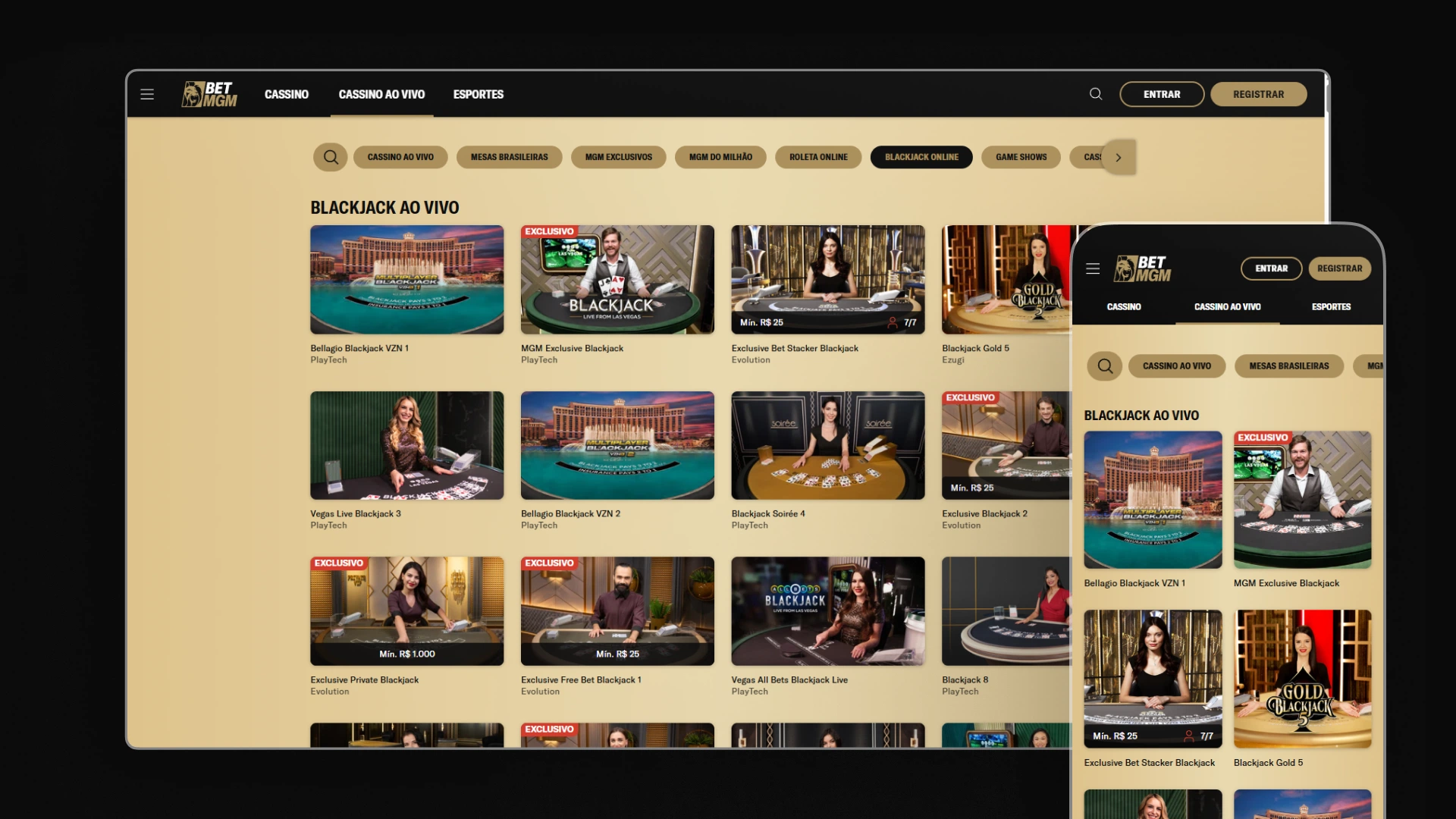Open Blackjack Gold 5 desktop thumbnail
Image resolution: width=1456 pixels, height=819 pixels.
[1006, 280]
